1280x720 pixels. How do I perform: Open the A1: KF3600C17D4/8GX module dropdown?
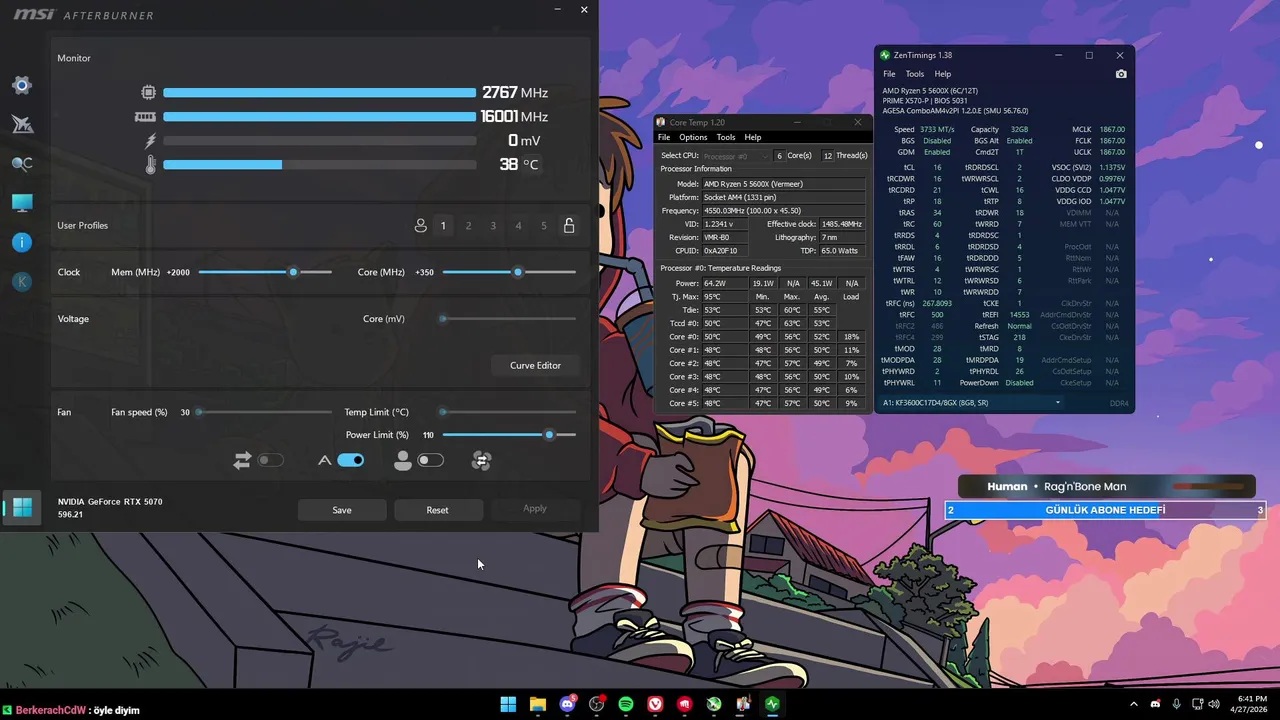click(971, 403)
